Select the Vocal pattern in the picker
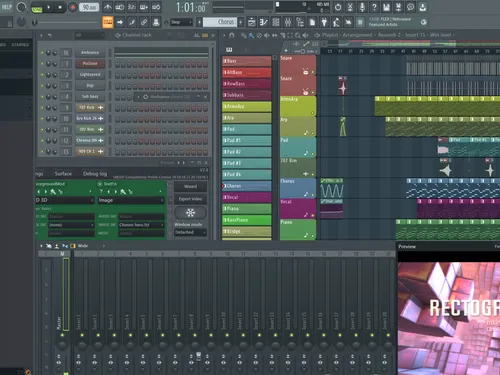Viewport: 500px width, 375px height. click(247, 197)
